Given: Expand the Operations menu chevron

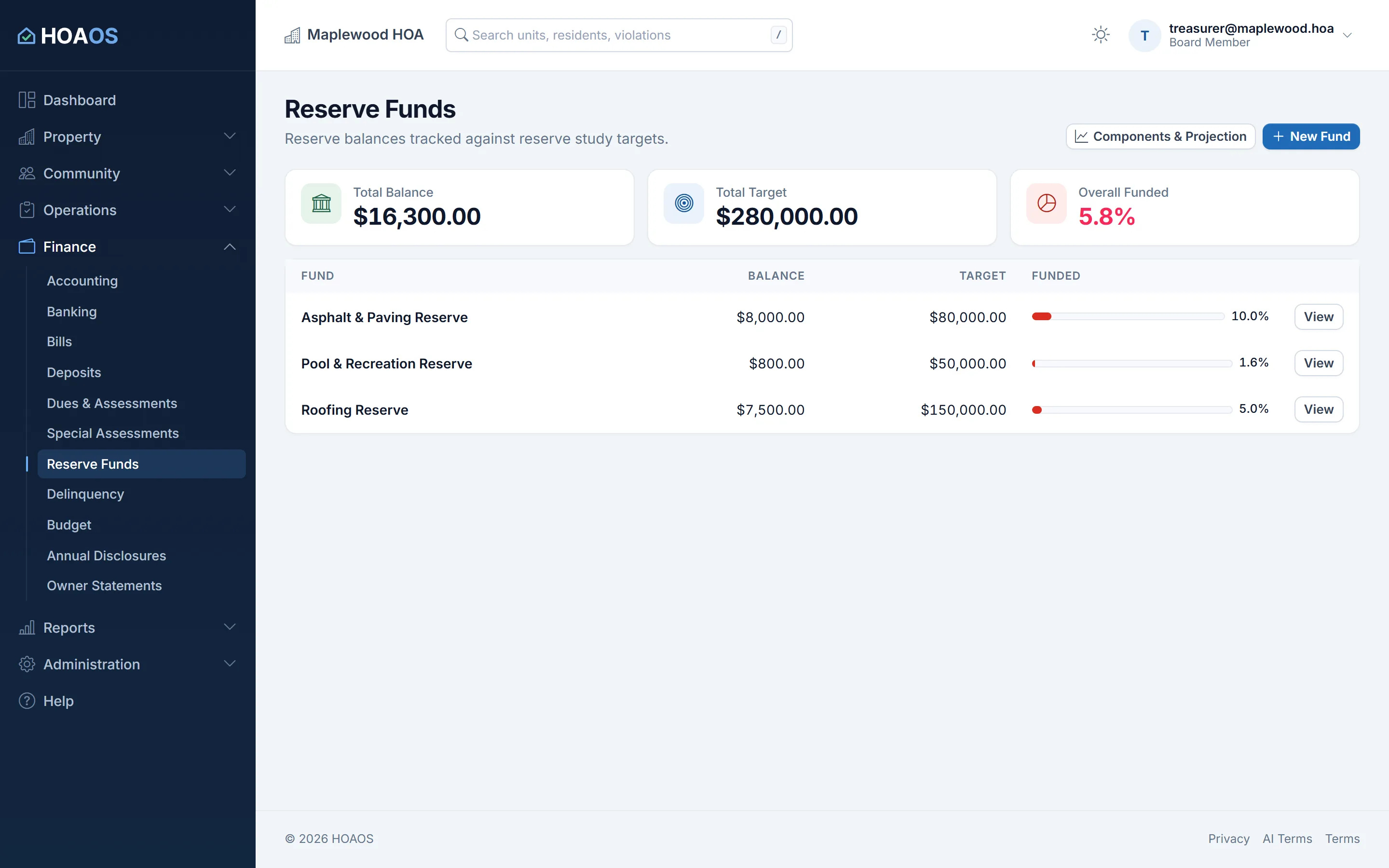Looking at the screenshot, I should pos(230,210).
